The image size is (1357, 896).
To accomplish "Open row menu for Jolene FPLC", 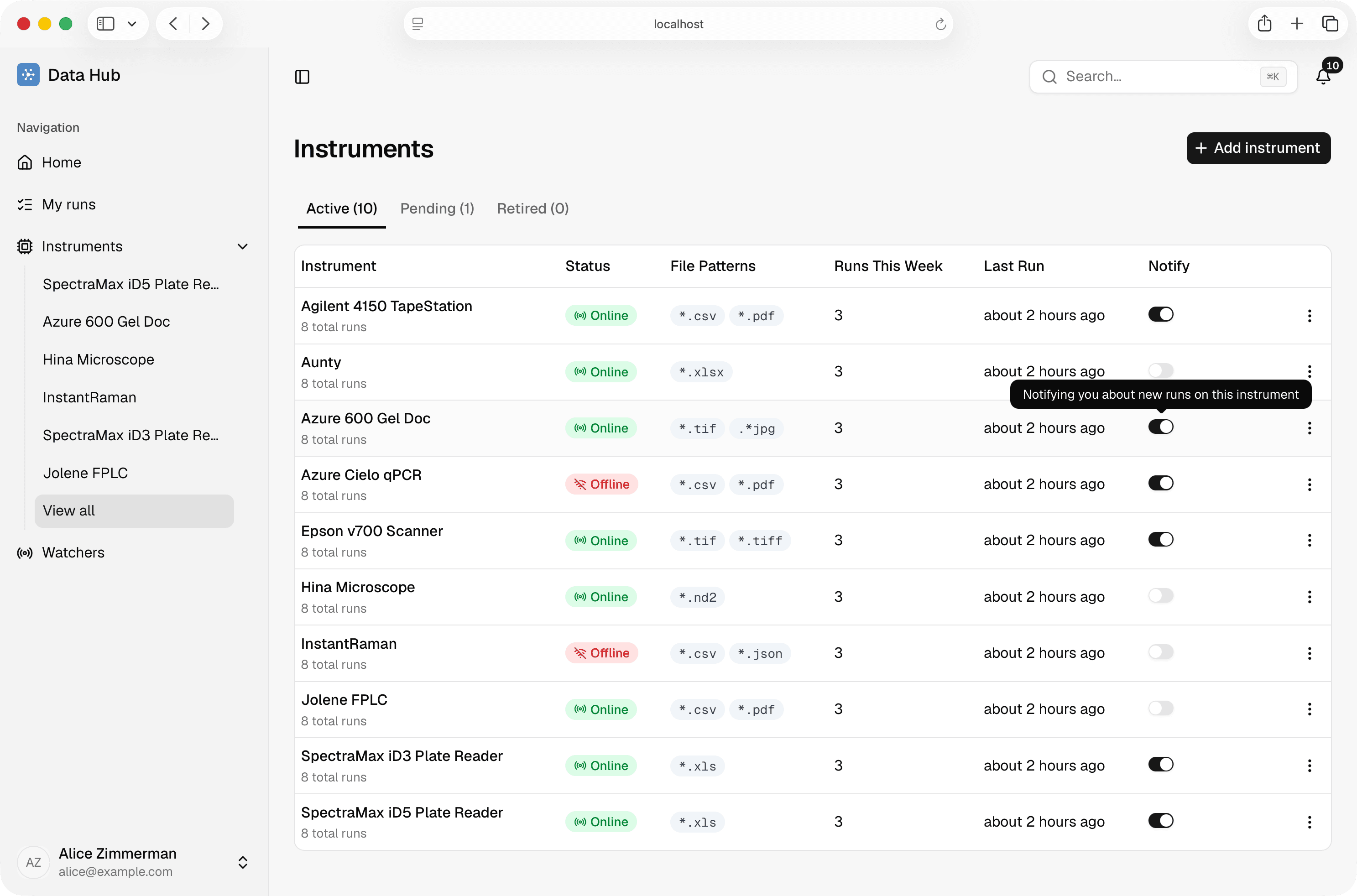I will click(1310, 709).
